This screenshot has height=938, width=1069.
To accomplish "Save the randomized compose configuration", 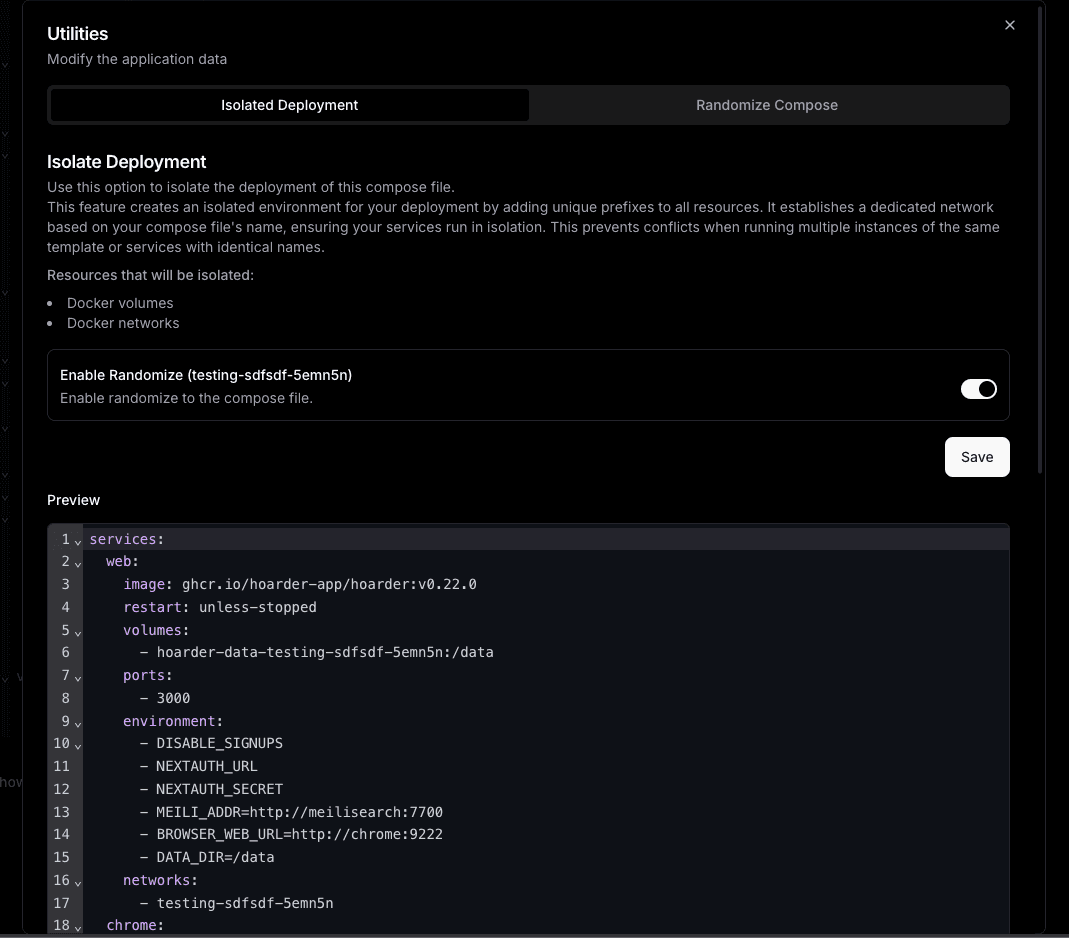I will click(976, 456).
